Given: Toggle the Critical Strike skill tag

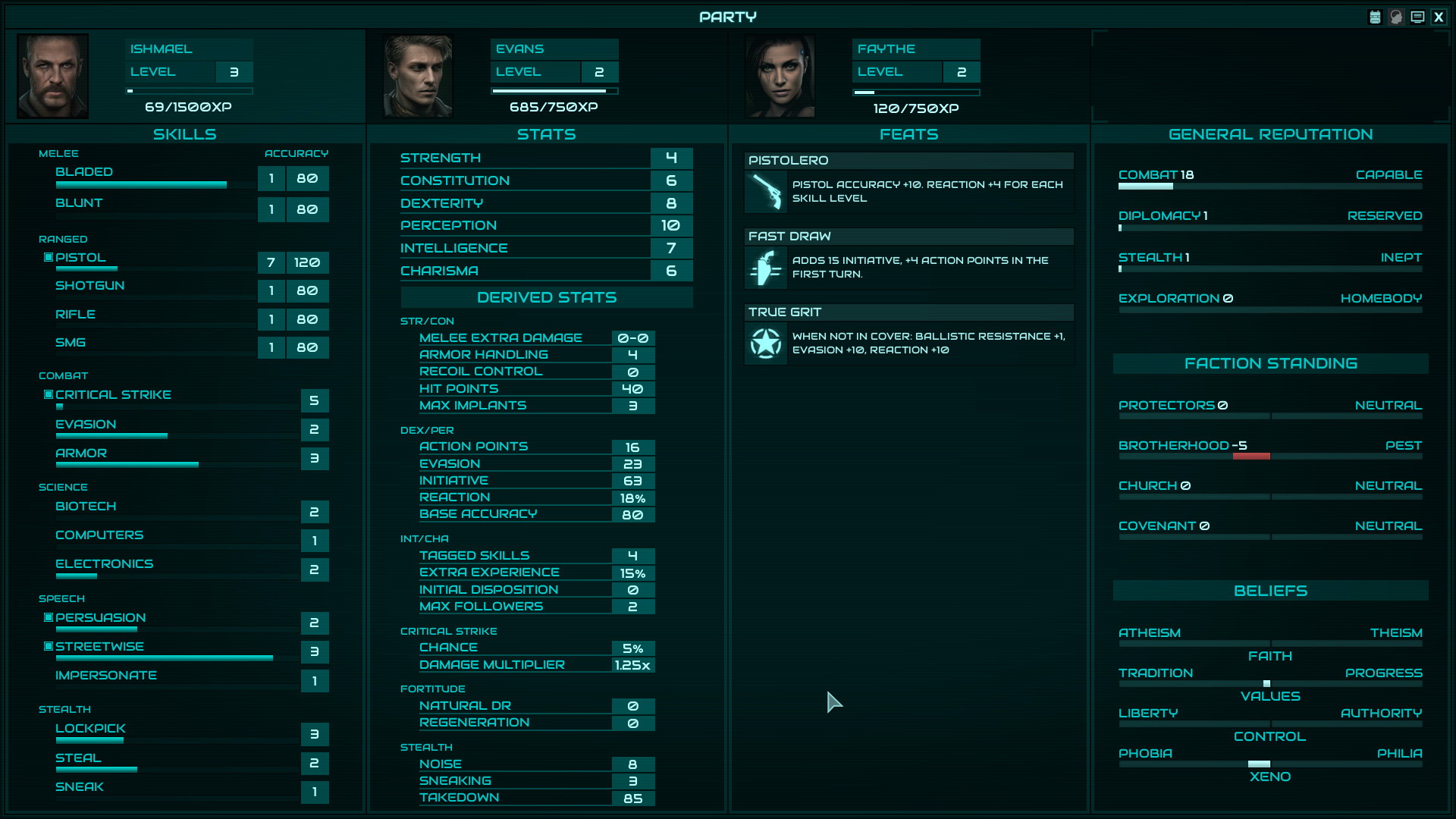Looking at the screenshot, I should (x=47, y=393).
